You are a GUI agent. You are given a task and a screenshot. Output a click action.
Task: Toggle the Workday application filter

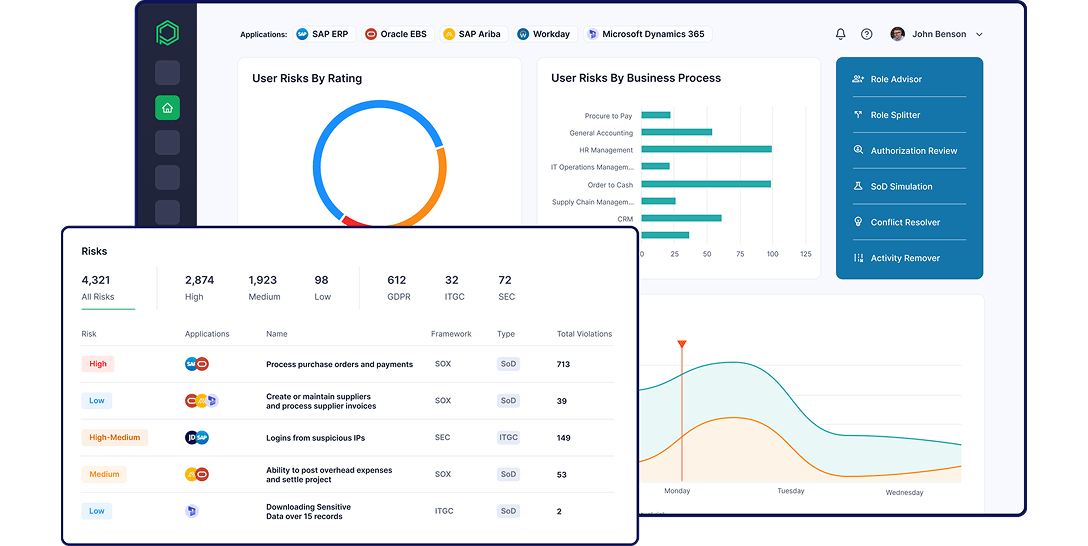coord(544,34)
